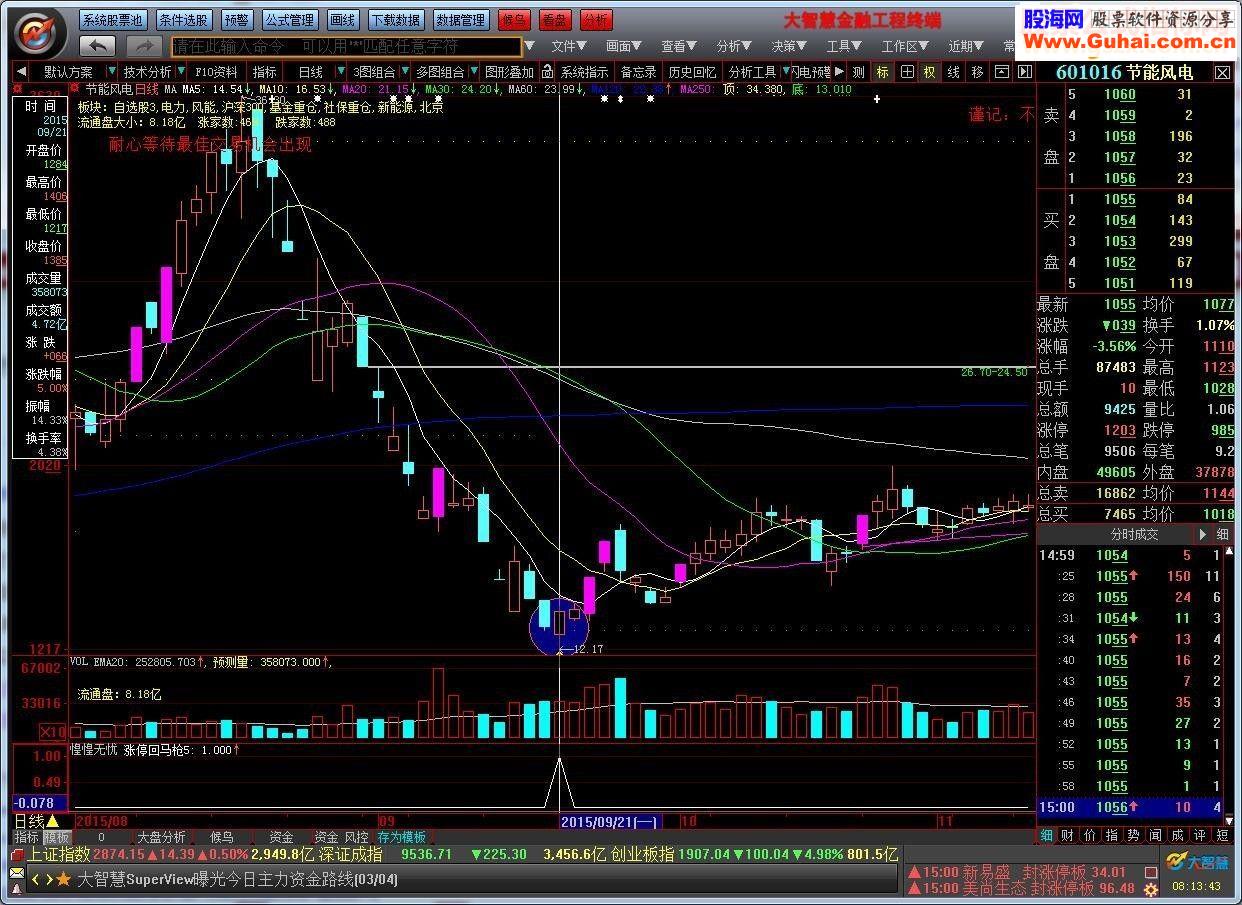Click the SuperView news headline link
Screen dimensions: 1242x905
(x=237, y=880)
